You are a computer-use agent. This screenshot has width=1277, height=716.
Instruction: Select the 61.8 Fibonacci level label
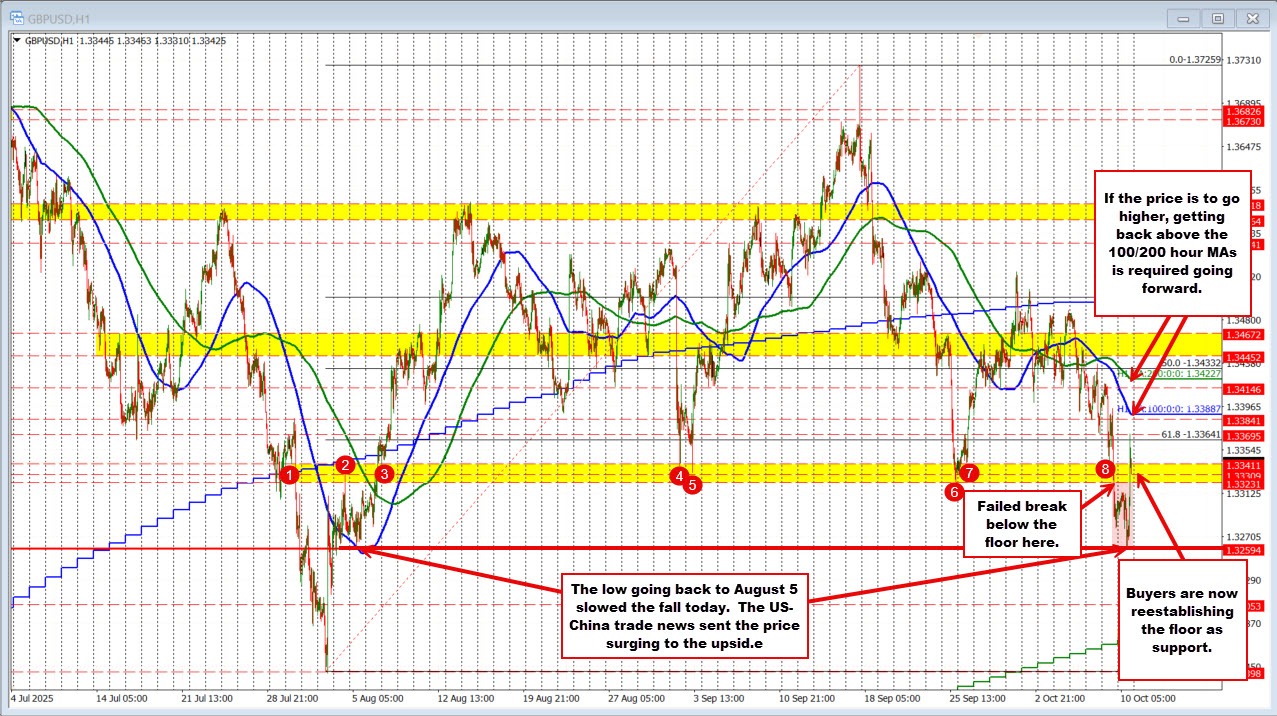pyautogui.click(x=1190, y=435)
